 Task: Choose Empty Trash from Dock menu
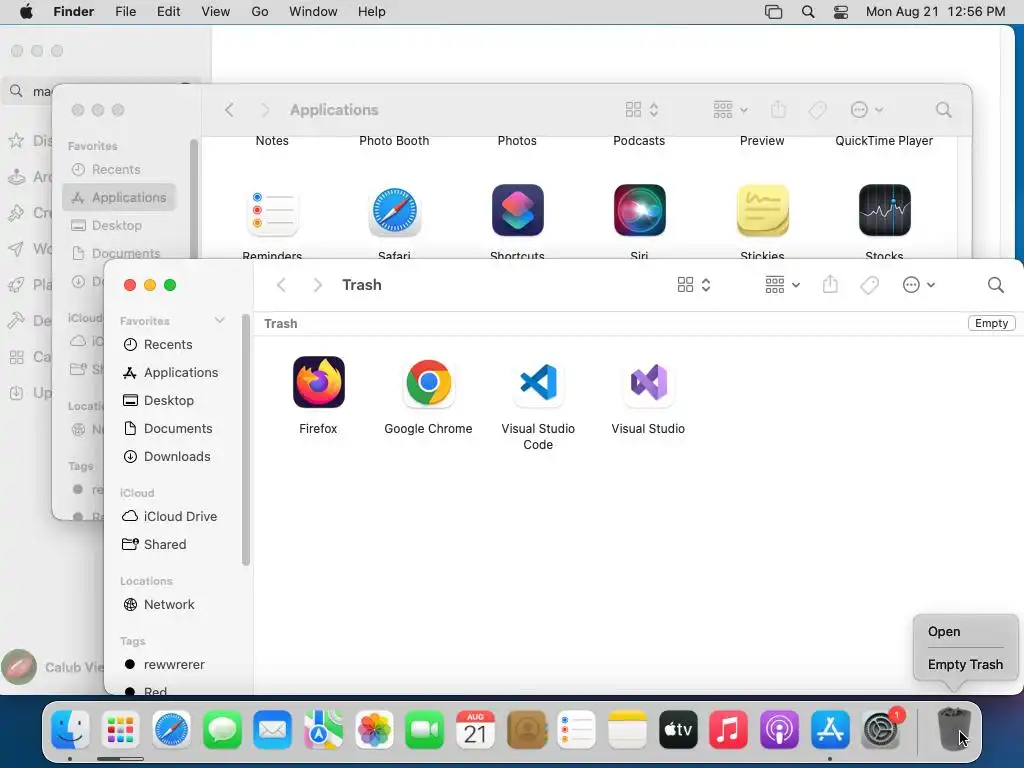(965, 664)
